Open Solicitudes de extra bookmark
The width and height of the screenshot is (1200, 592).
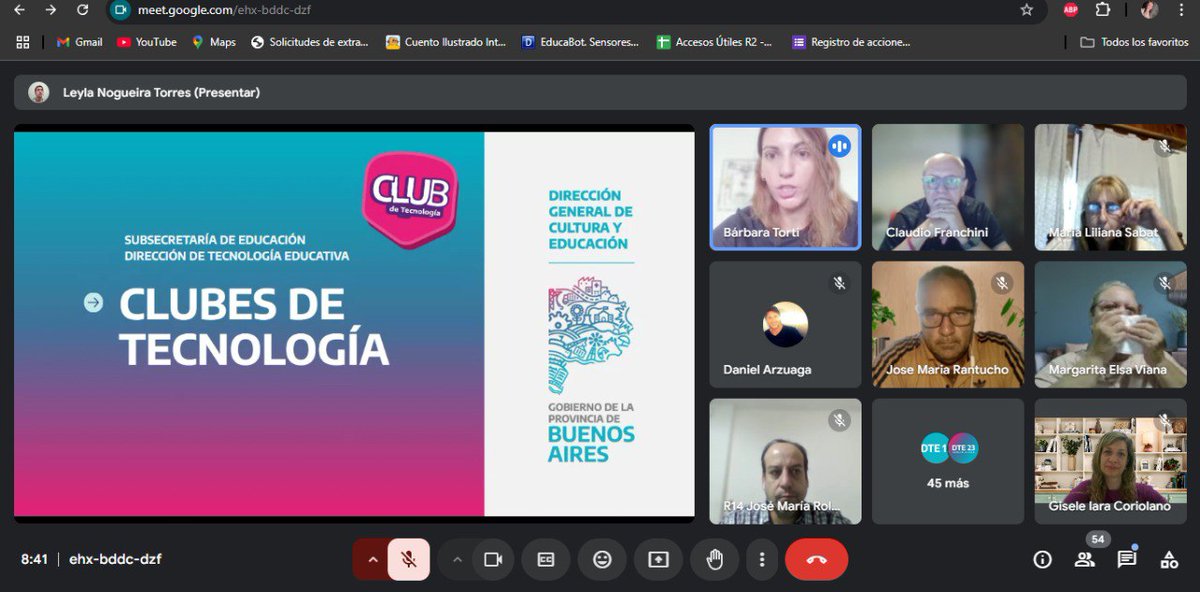[310, 42]
